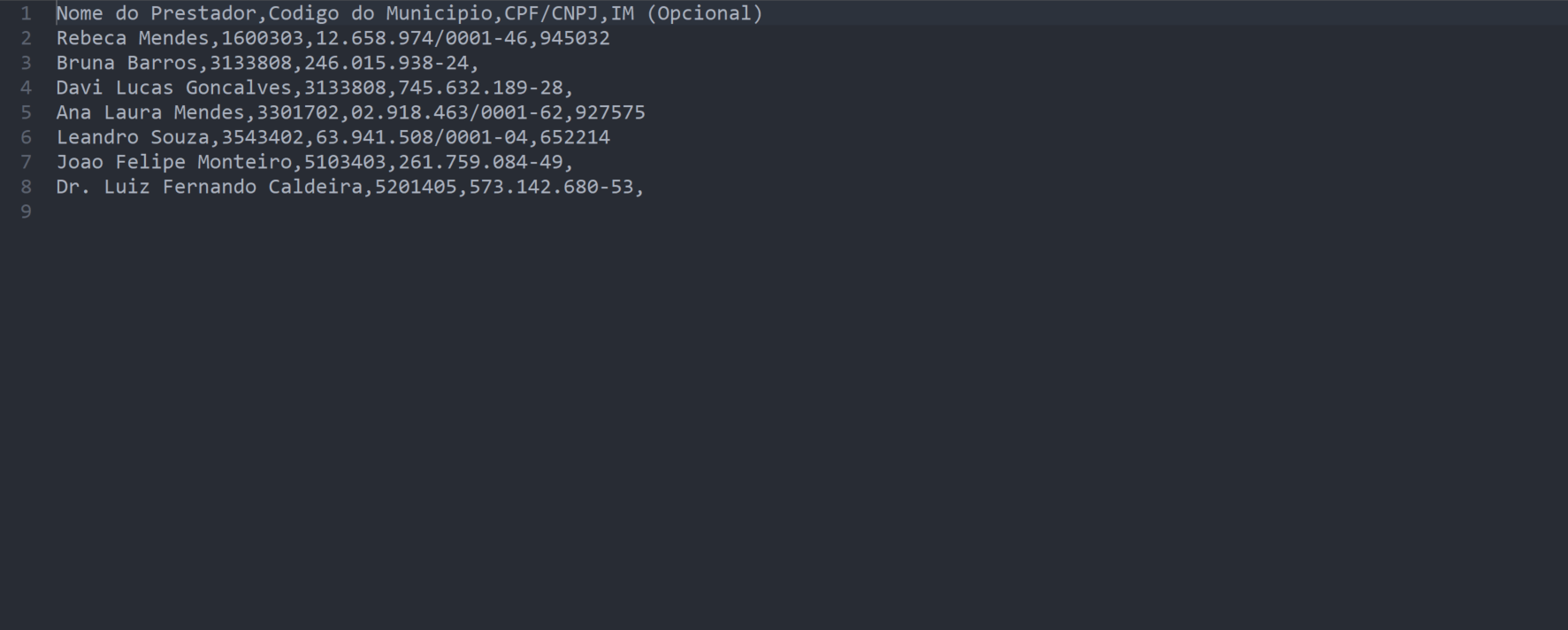Click the IM value 927575
The height and width of the screenshot is (630, 1568).
[x=610, y=112]
